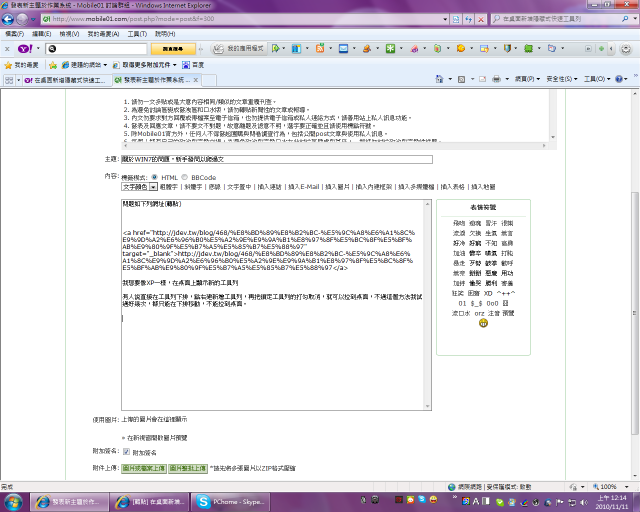Image resolution: width=640 pixels, height=512 pixels.
Task: Open IE Help question mark icon
Action: [619, 79]
